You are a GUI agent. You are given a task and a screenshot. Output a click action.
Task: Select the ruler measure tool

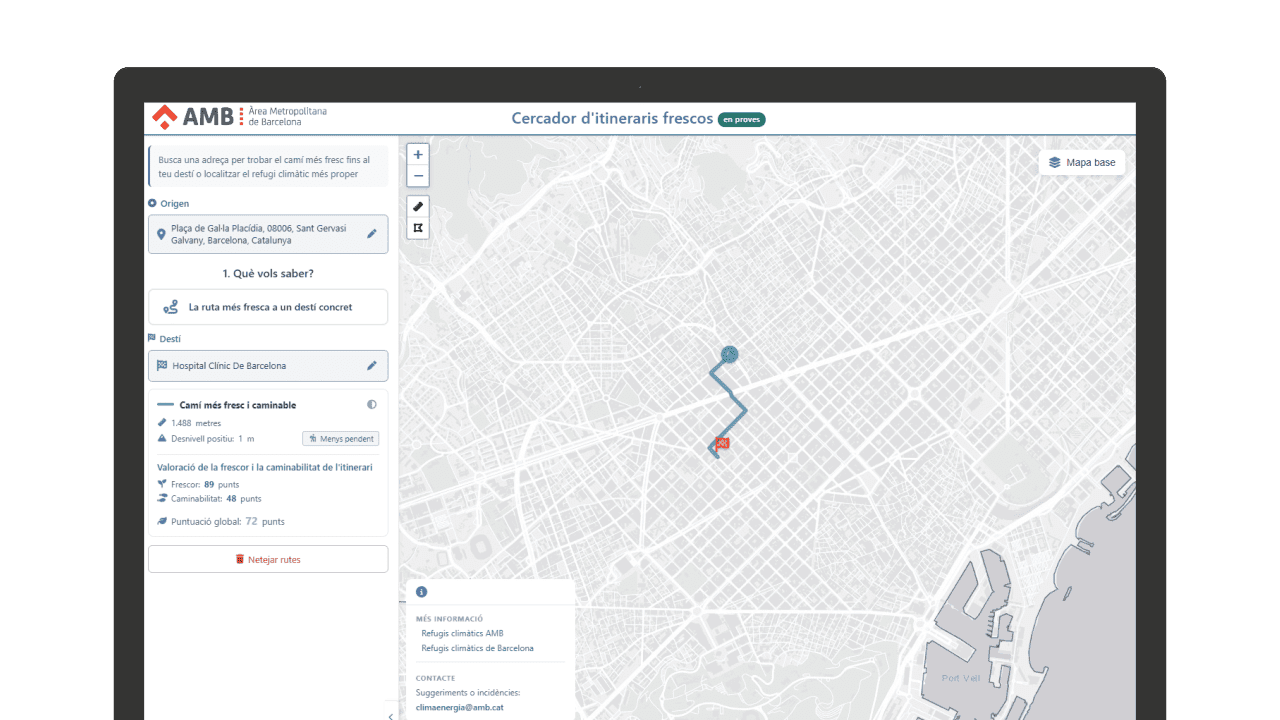418,206
